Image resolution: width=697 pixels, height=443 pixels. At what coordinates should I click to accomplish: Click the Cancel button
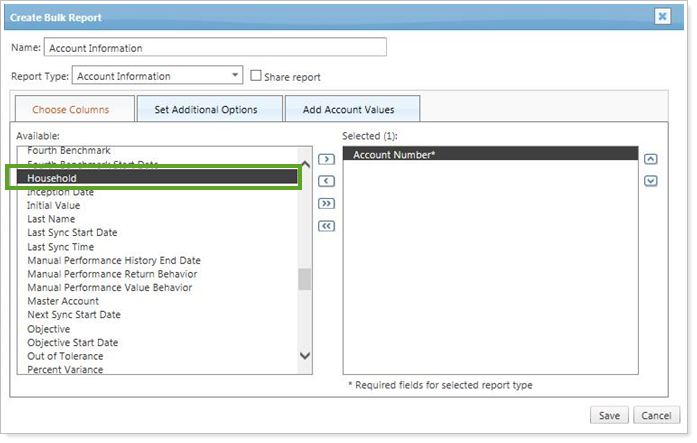655,416
